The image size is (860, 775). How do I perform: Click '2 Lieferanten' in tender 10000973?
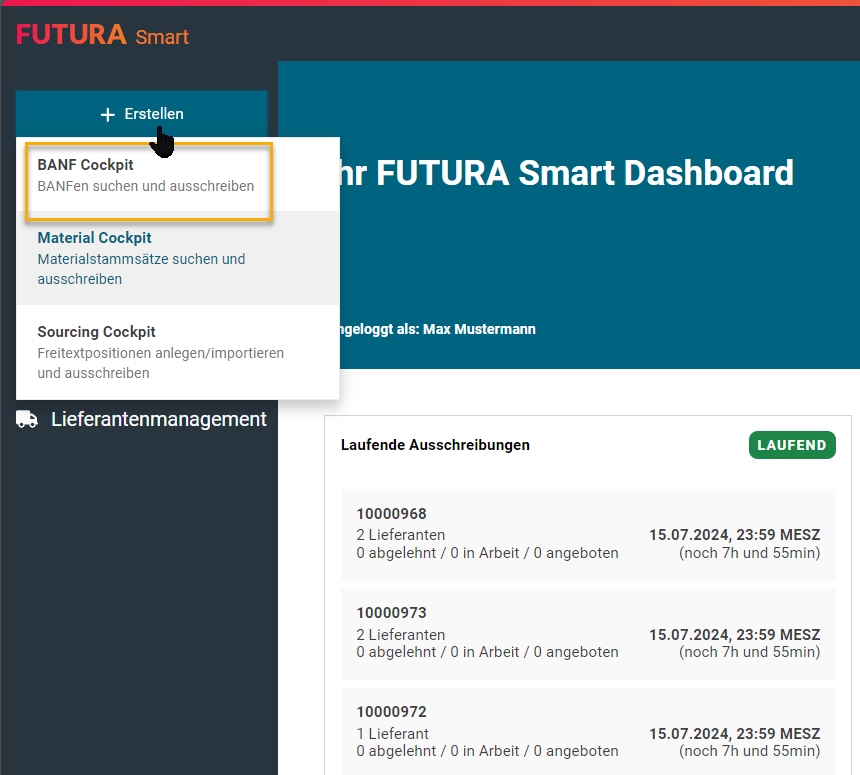coord(400,635)
